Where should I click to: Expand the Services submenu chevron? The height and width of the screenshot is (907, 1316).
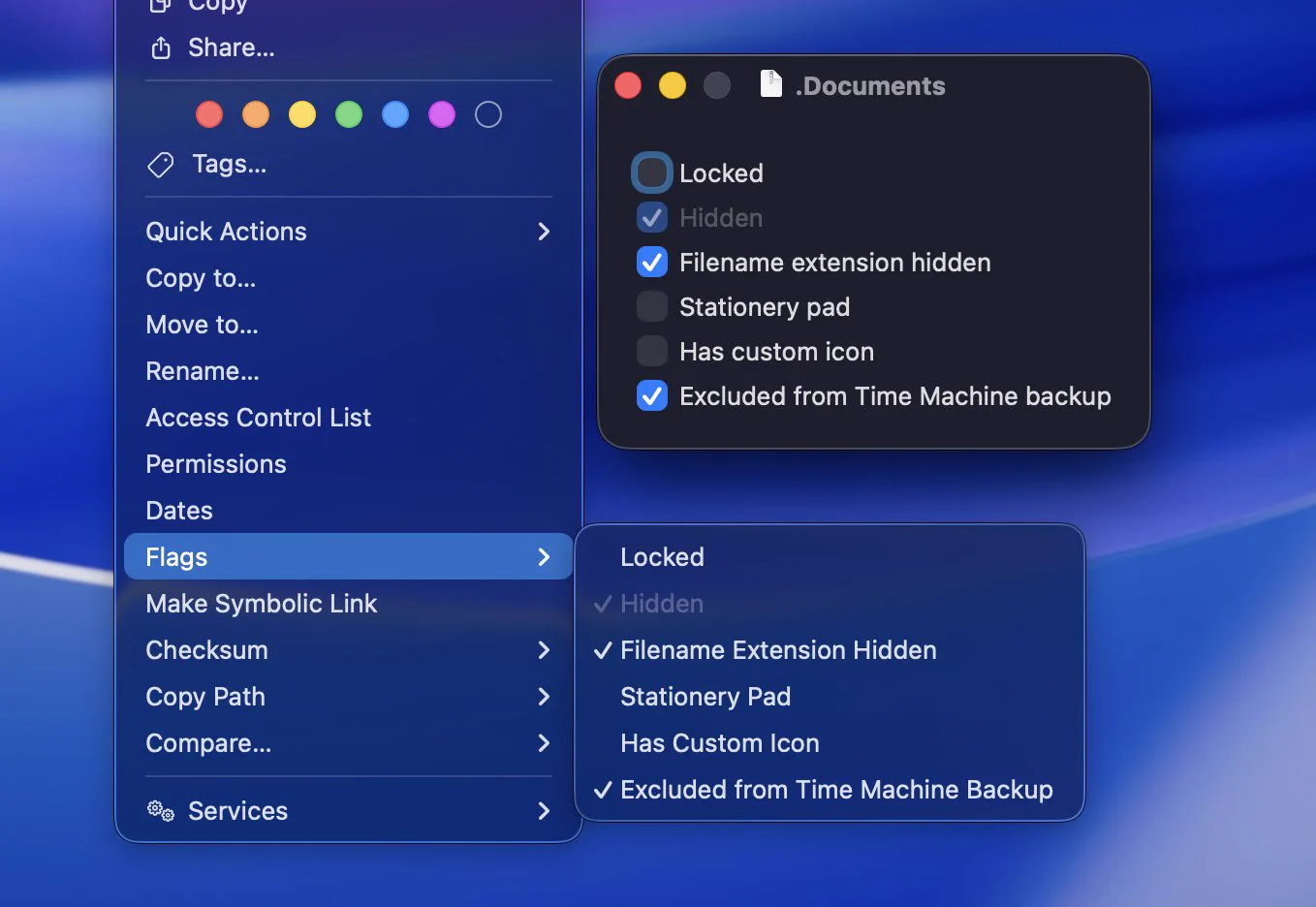[x=544, y=811]
